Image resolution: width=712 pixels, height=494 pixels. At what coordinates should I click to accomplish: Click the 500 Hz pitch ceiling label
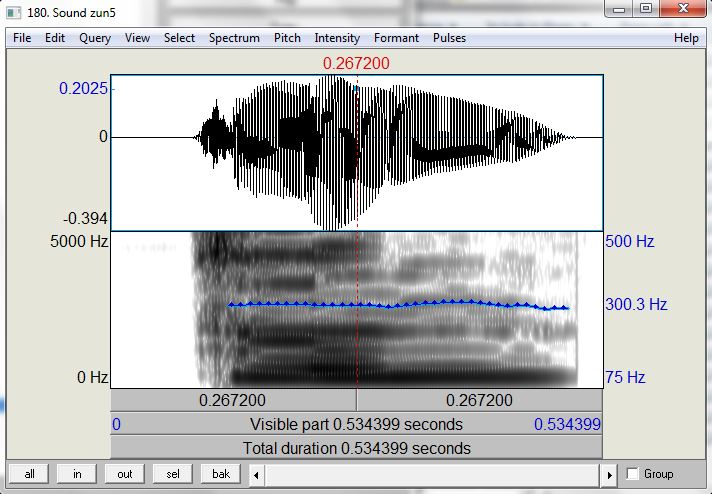(x=630, y=241)
